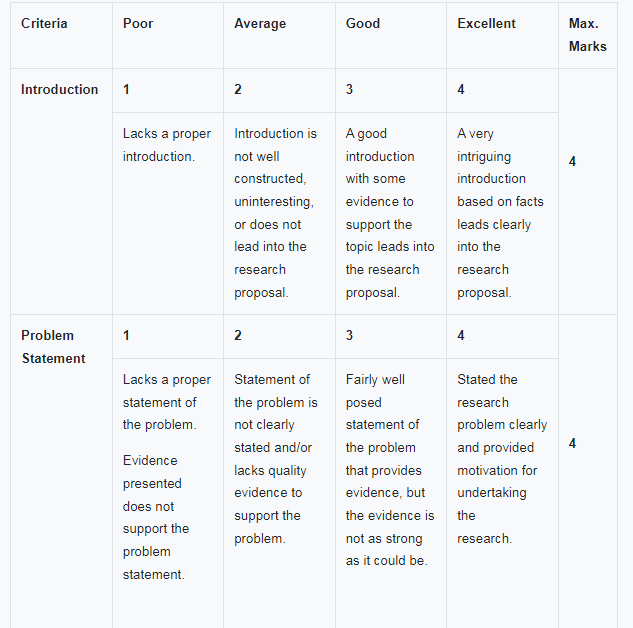
Task: Click the 'Lacks a proper introduction' cell
Action: click(167, 145)
